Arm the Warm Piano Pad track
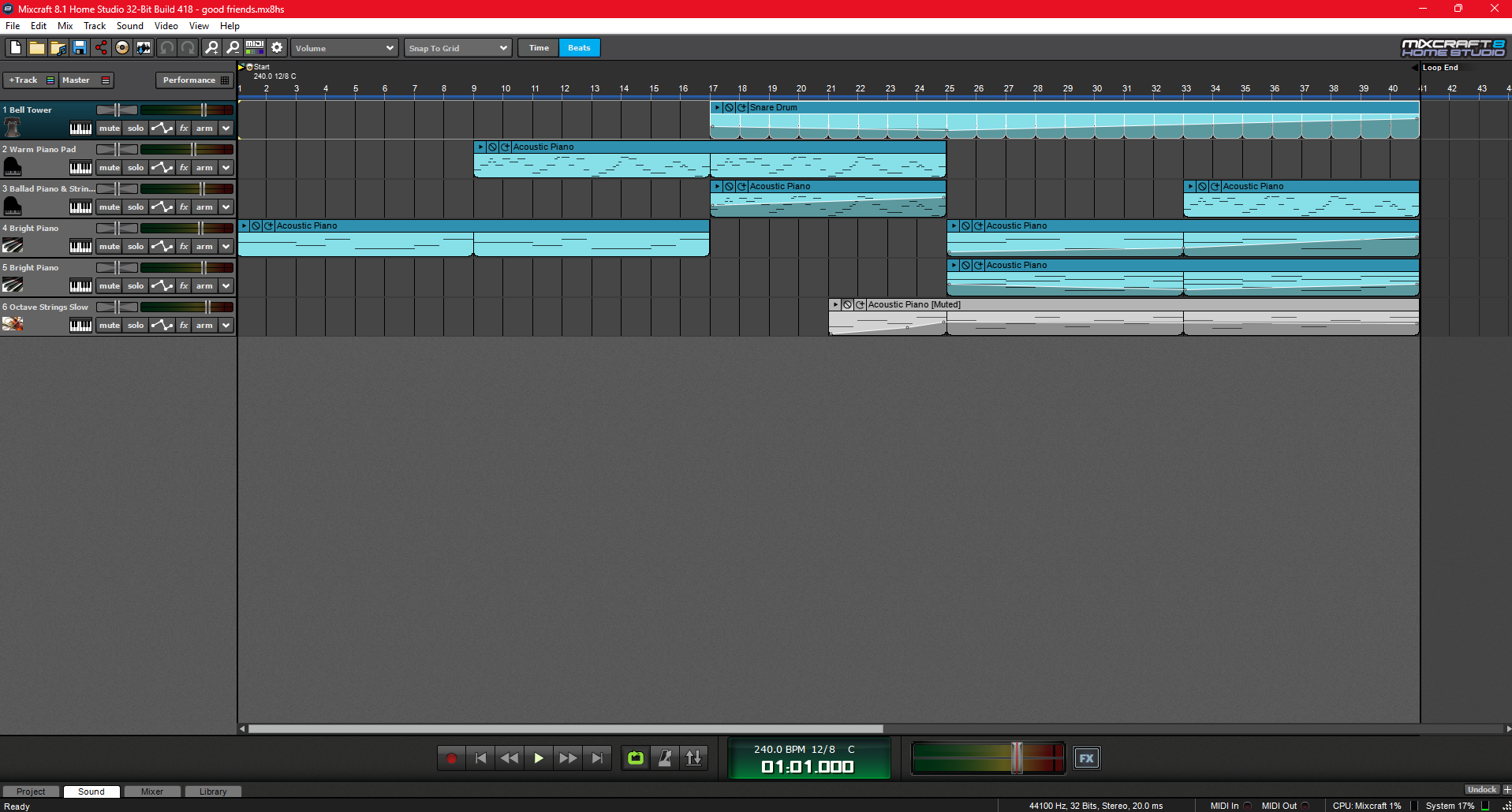The width and height of the screenshot is (1512, 812). [x=204, y=168]
